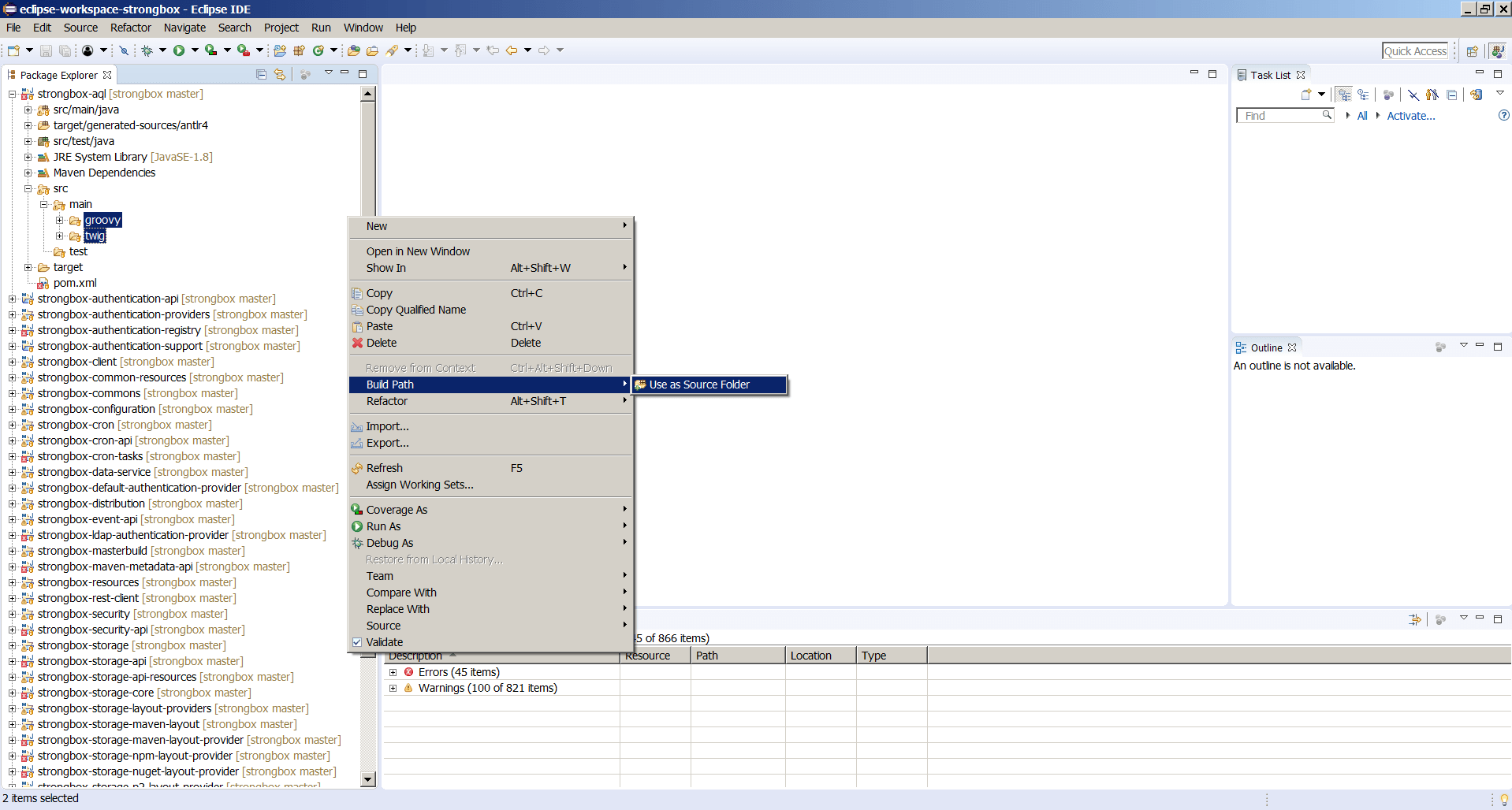The image size is (1512, 810).
Task: Toggle Categorized presentation in Task List
Action: (1345, 95)
